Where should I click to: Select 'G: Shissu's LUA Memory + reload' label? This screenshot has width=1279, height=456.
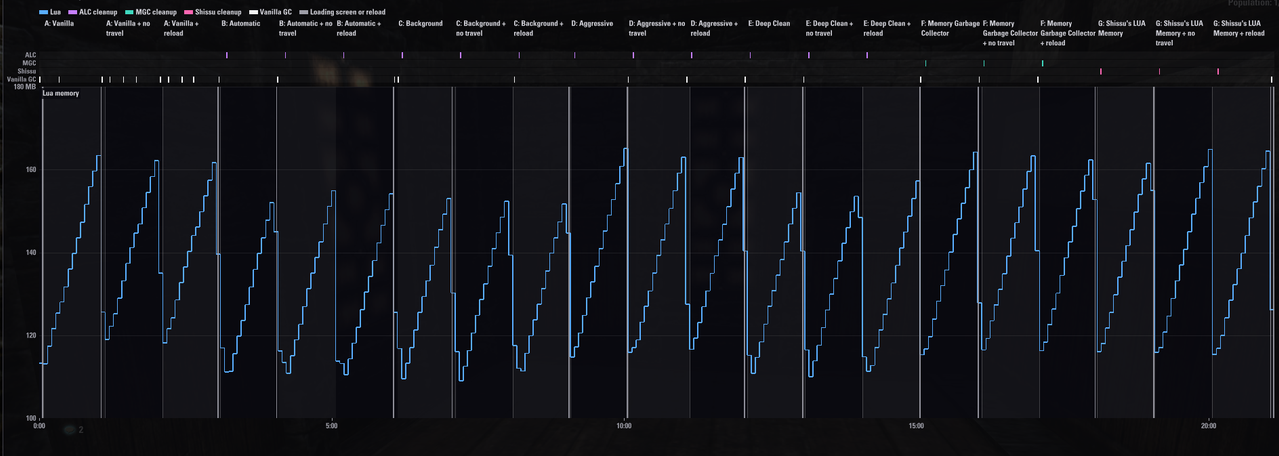[x=1239, y=28]
